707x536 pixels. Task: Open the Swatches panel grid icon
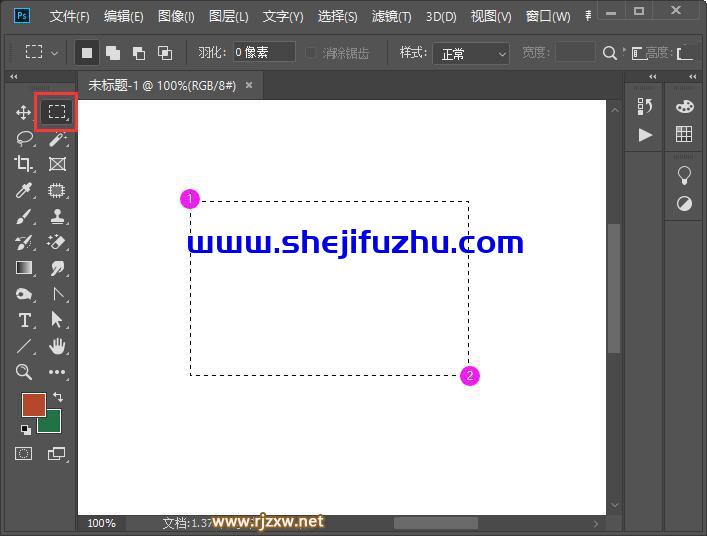(684, 134)
